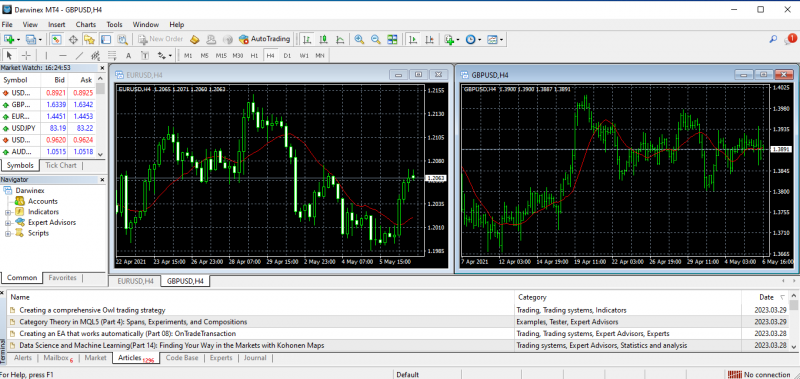Open the Journal terminal tab
Image resolution: width=800 pixels, height=379 pixels.
pyautogui.click(x=255, y=358)
